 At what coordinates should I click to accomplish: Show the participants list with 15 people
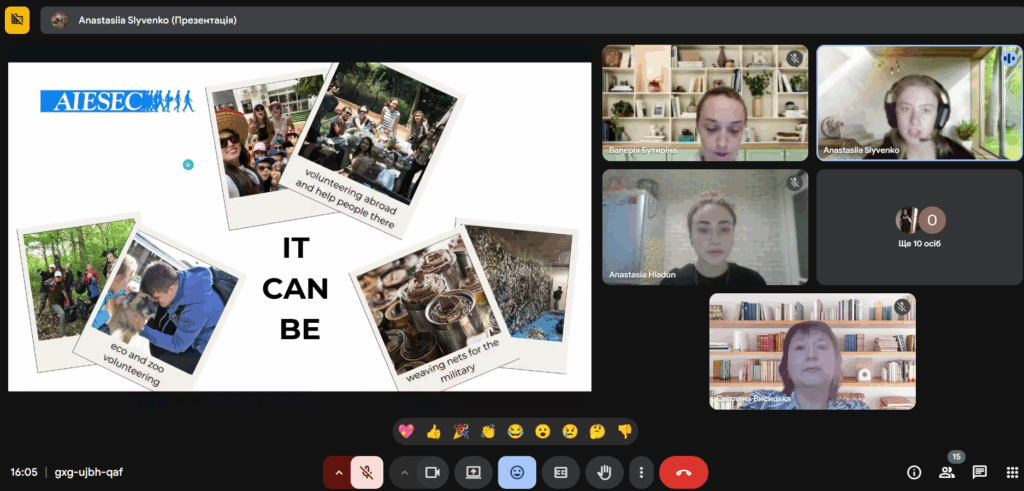947,472
